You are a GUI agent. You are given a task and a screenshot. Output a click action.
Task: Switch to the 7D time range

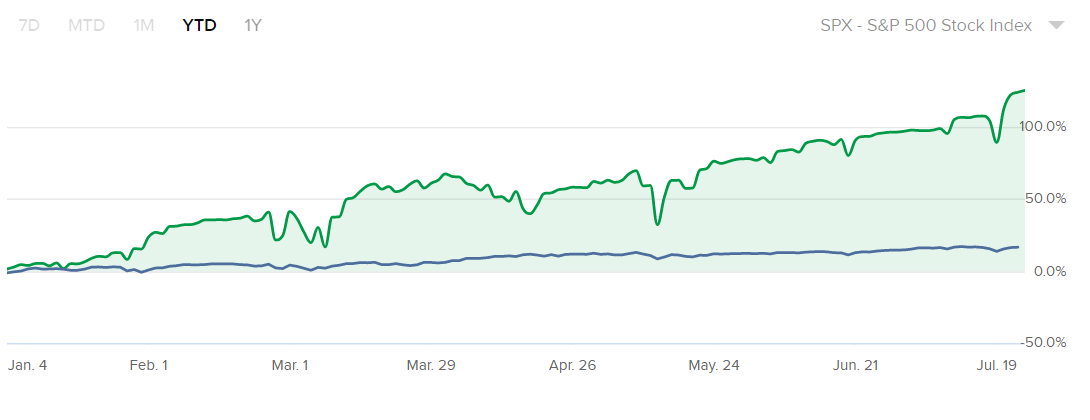pyautogui.click(x=29, y=25)
